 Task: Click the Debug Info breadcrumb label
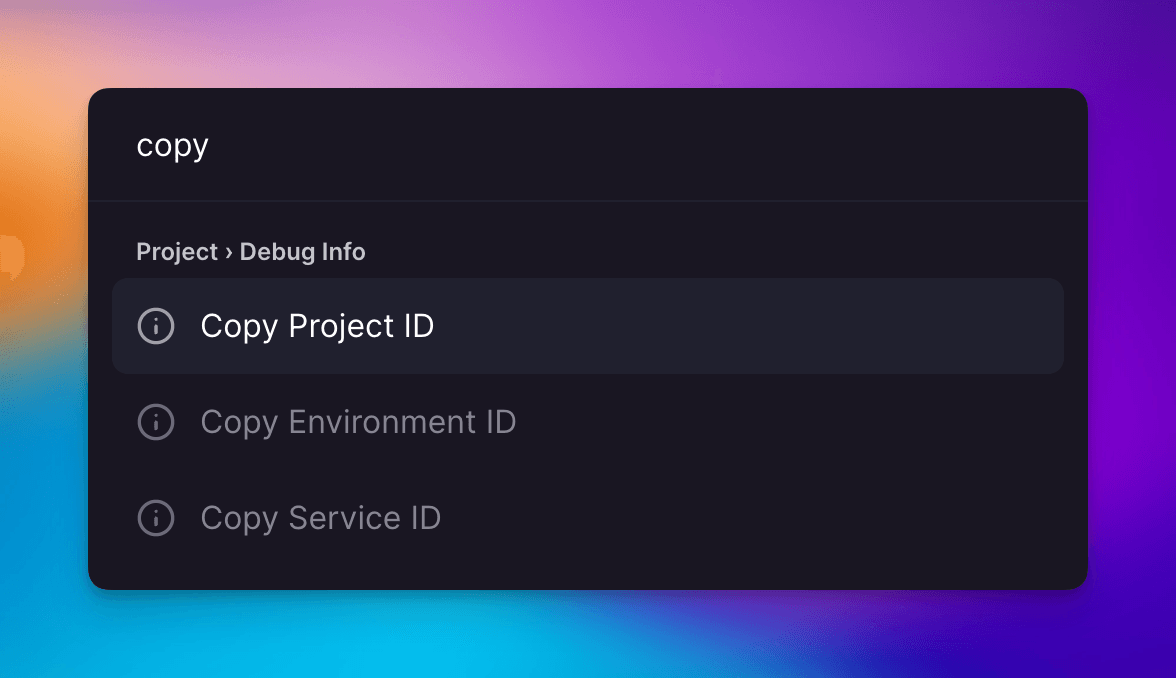pyautogui.click(x=302, y=252)
